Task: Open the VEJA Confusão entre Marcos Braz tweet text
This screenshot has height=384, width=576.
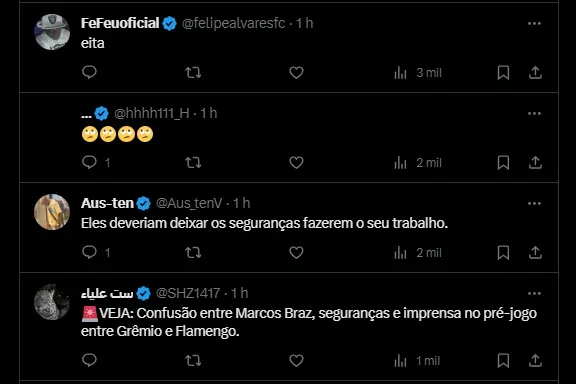Action: (x=309, y=322)
